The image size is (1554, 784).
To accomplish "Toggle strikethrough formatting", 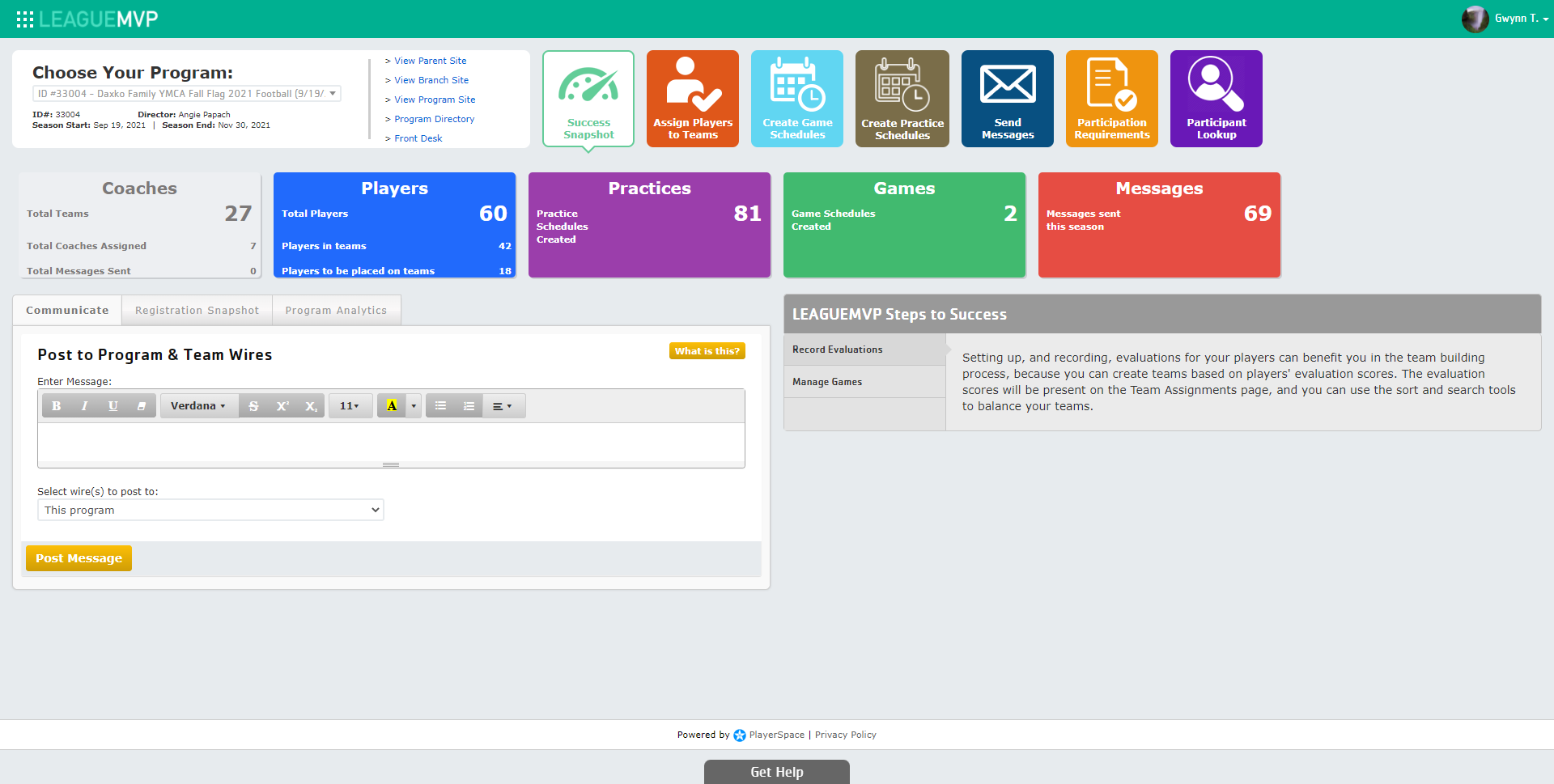I will [x=253, y=406].
